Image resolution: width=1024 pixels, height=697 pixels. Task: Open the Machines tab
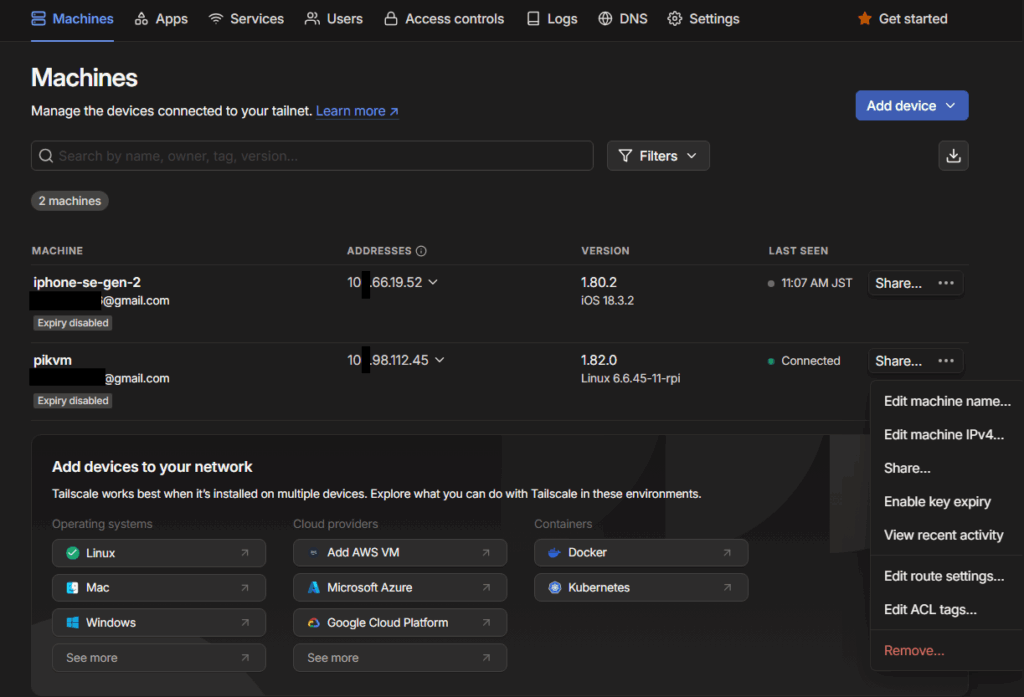coord(72,19)
